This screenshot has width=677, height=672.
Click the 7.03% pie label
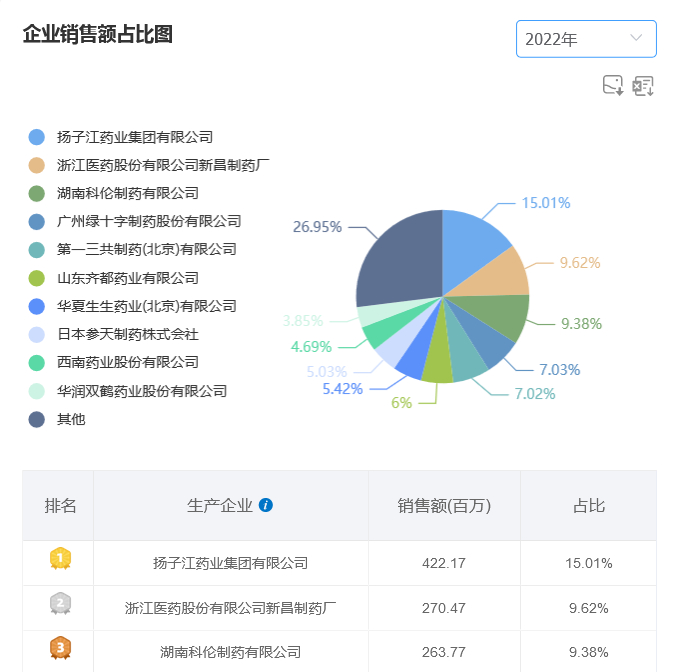(x=560, y=370)
